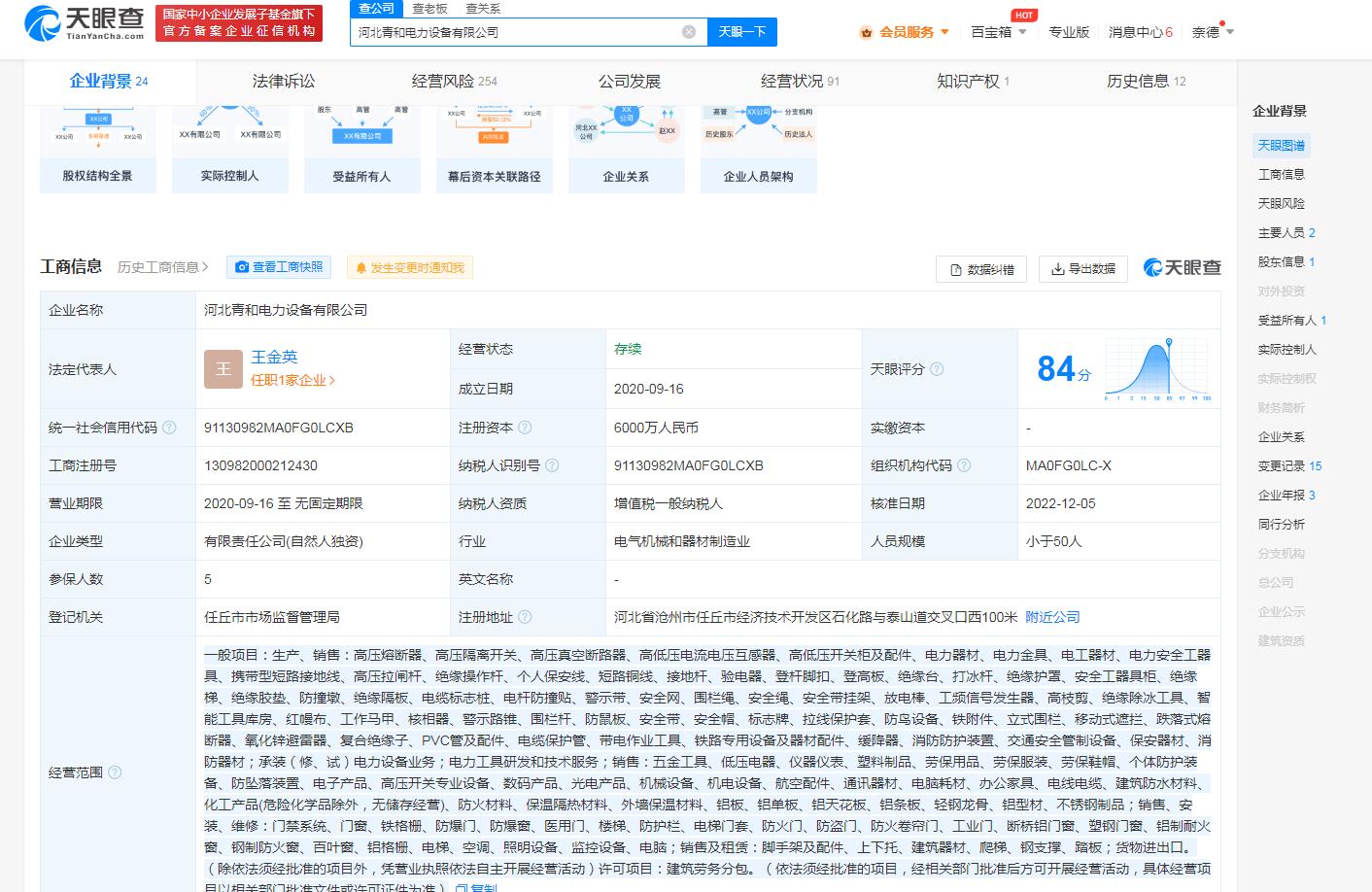Click the TianYanCha logo
Viewport: 1372px width, 892px height.
pos(85,22)
